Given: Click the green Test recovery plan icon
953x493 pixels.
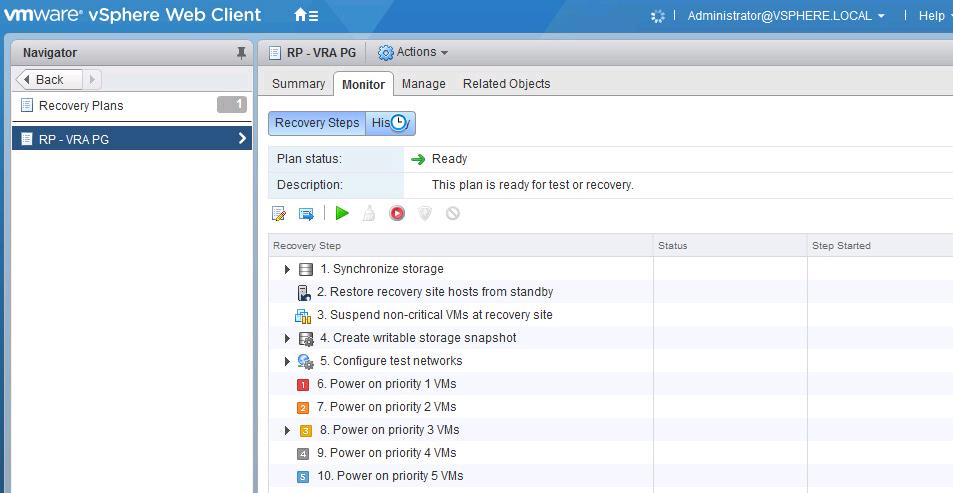Looking at the screenshot, I should click(x=342, y=213).
